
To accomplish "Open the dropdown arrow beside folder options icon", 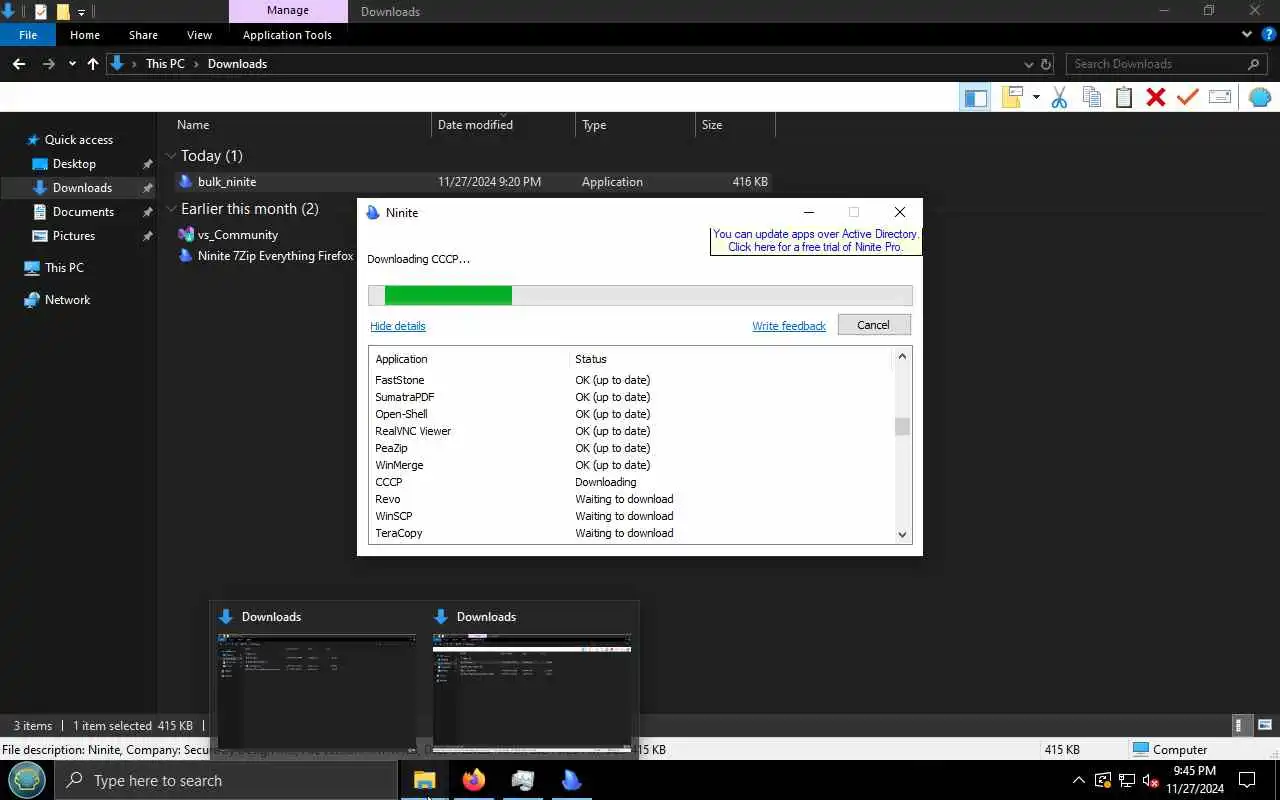I will [x=1036, y=97].
